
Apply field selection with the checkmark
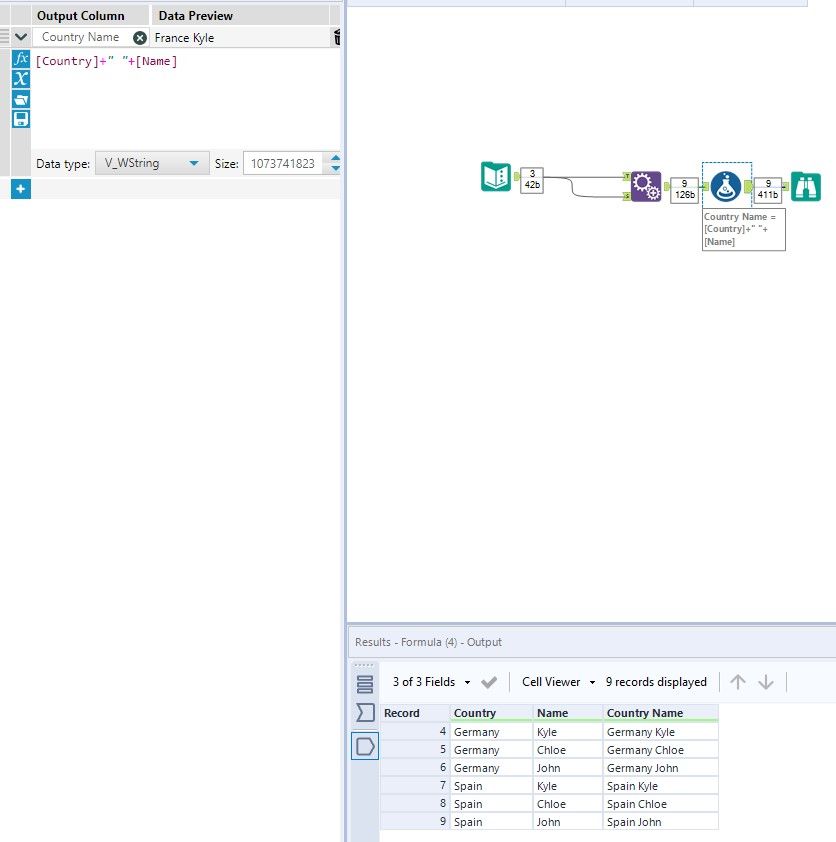[489, 683]
